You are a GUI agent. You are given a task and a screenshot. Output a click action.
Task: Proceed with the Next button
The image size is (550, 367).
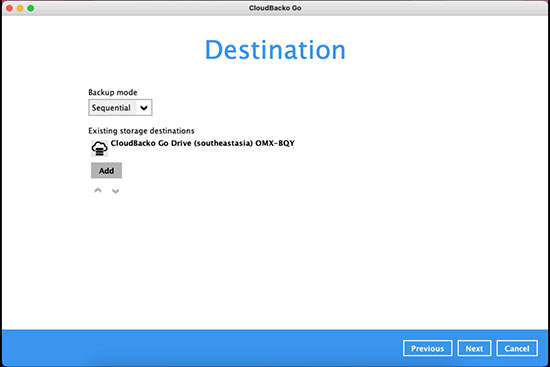[x=474, y=348]
